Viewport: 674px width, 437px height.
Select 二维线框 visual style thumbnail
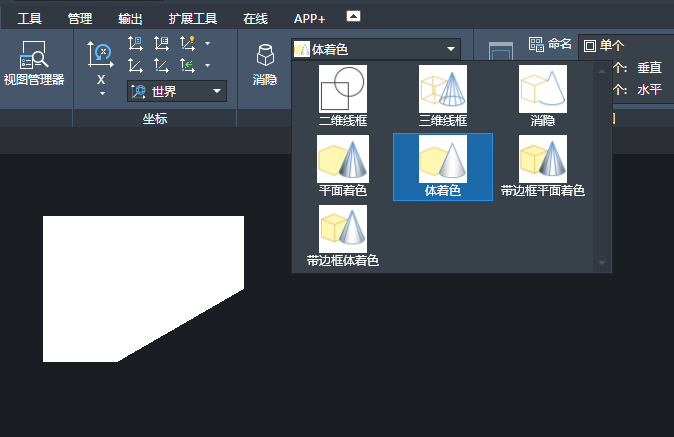click(343, 95)
